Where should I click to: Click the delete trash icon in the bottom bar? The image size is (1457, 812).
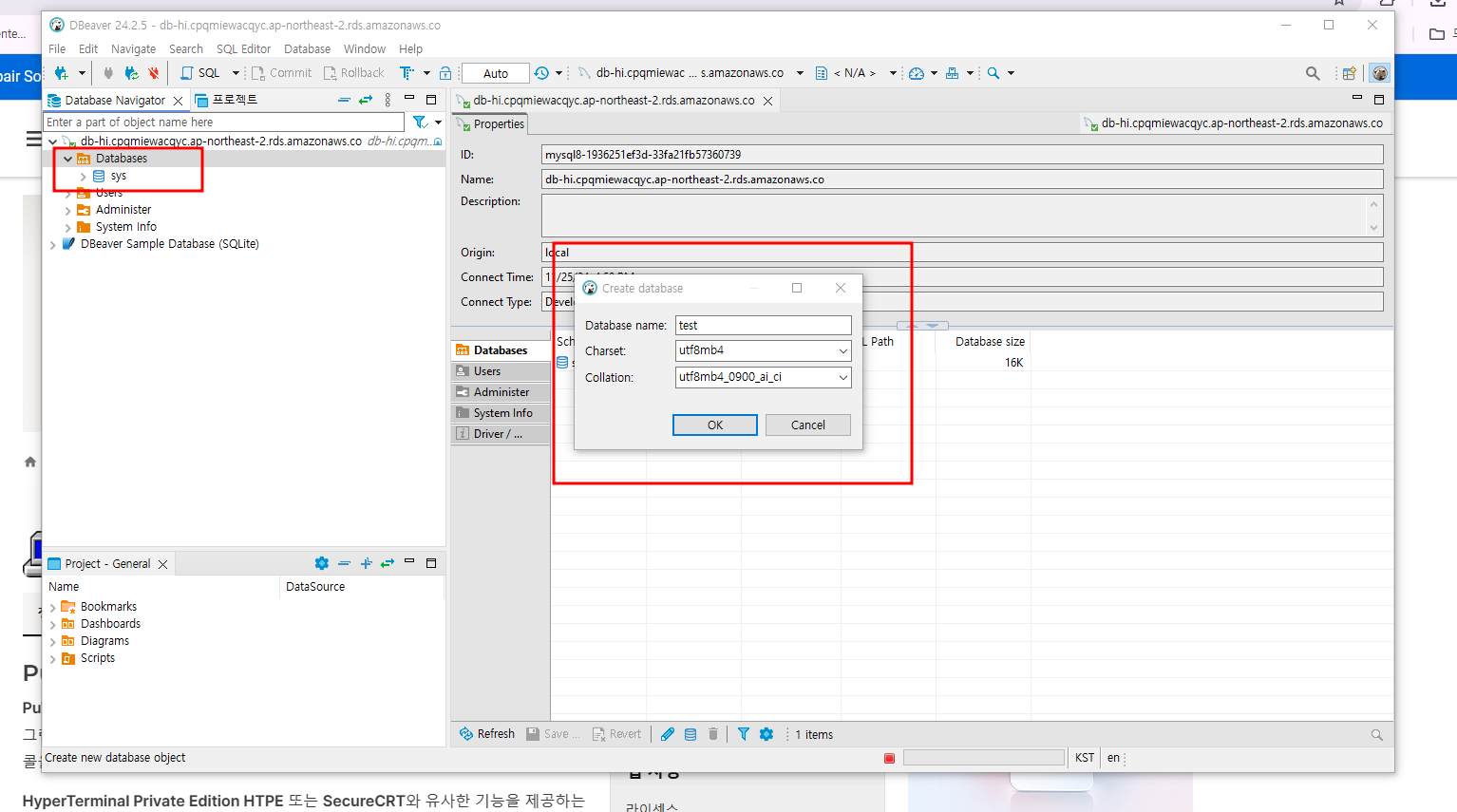point(713,734)
